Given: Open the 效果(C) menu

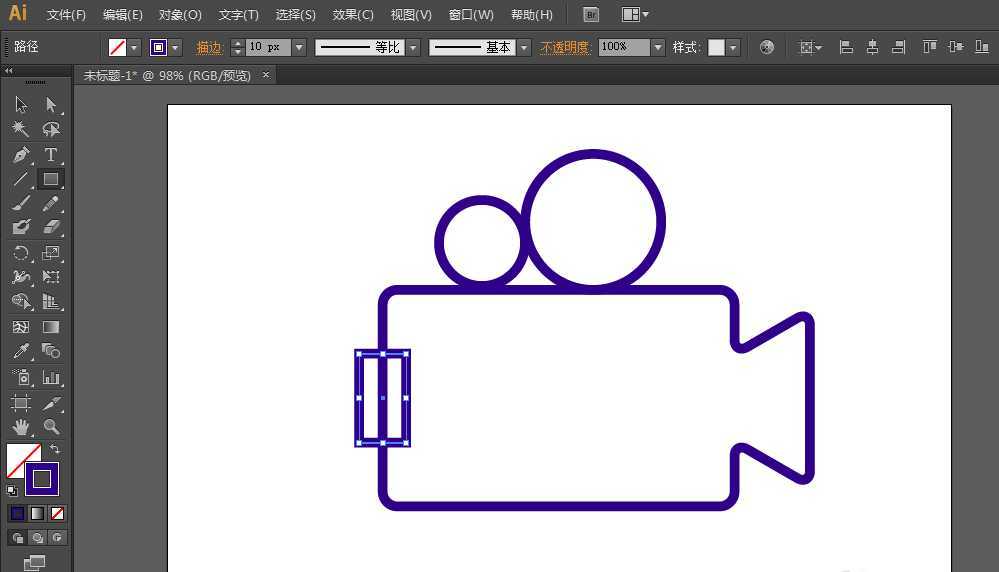Looking at the screenshot, I should (353, 15).
